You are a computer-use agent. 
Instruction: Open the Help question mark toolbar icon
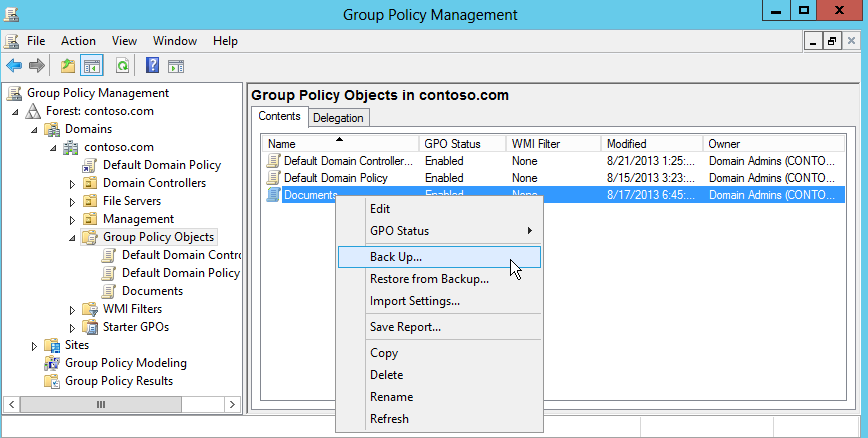click(x=152, y=65)
